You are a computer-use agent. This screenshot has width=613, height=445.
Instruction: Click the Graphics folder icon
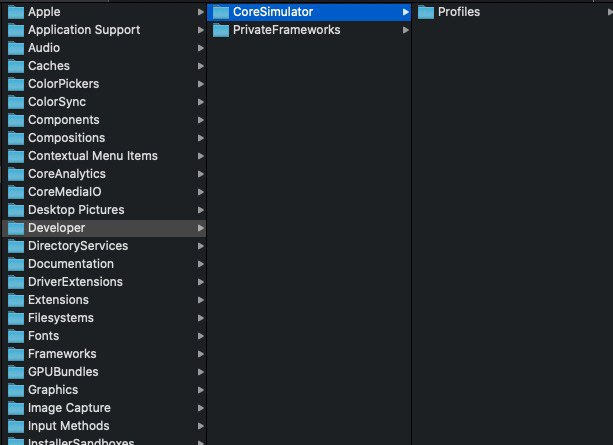[x=16, y=390]
